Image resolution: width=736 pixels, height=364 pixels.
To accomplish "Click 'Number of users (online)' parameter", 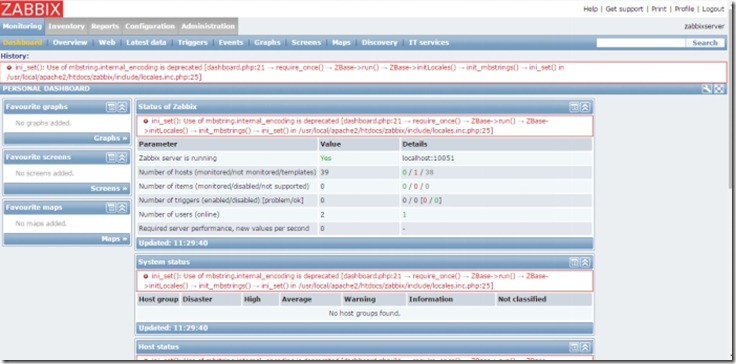I will [179, 215].
